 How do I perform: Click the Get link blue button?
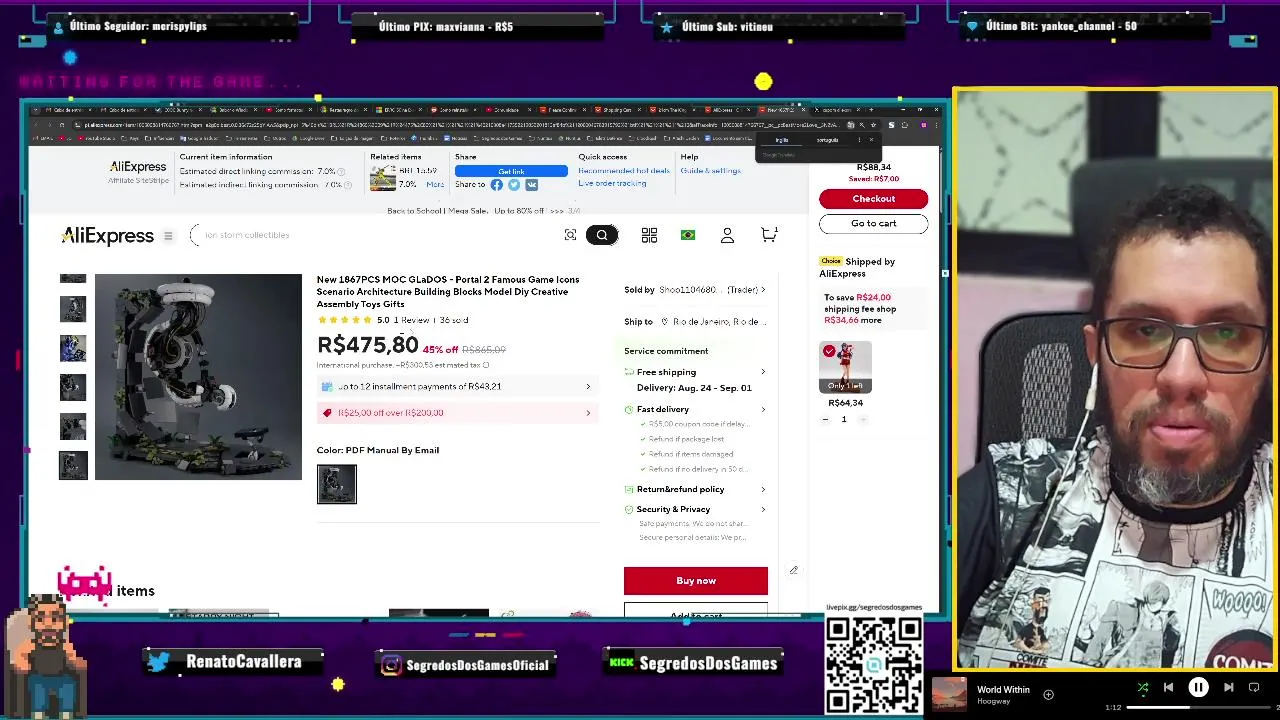pos(511,171)
